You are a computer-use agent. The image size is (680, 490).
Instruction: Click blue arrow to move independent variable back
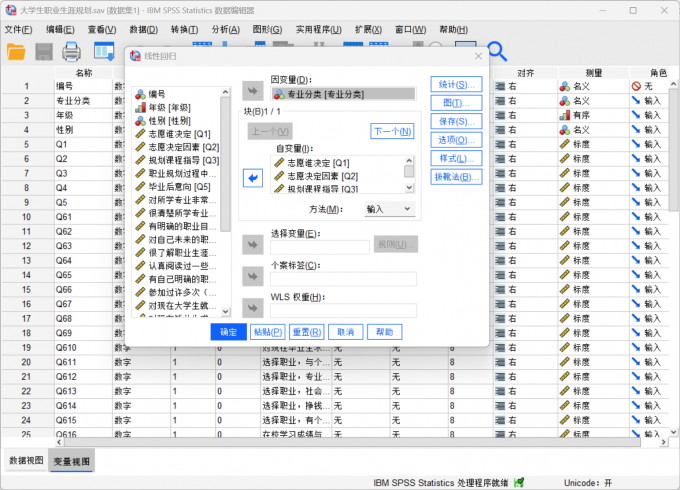(253, 177)
